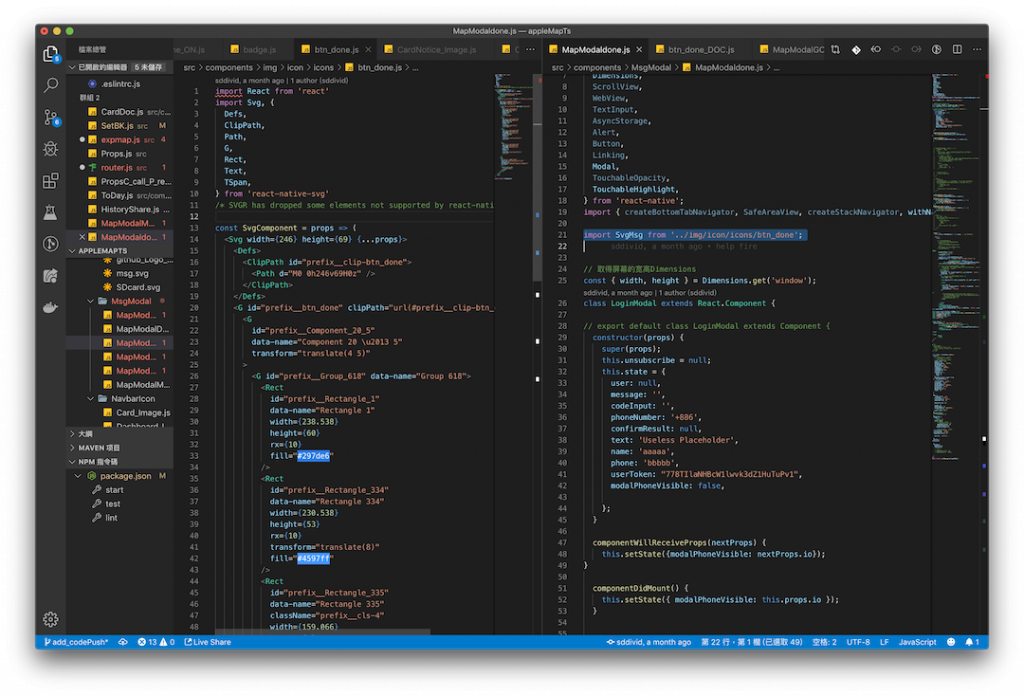This screenshot has height=696, width=1024.
Task: Click the add_codePush* branch in status bar
Action: tap(76, 642)
